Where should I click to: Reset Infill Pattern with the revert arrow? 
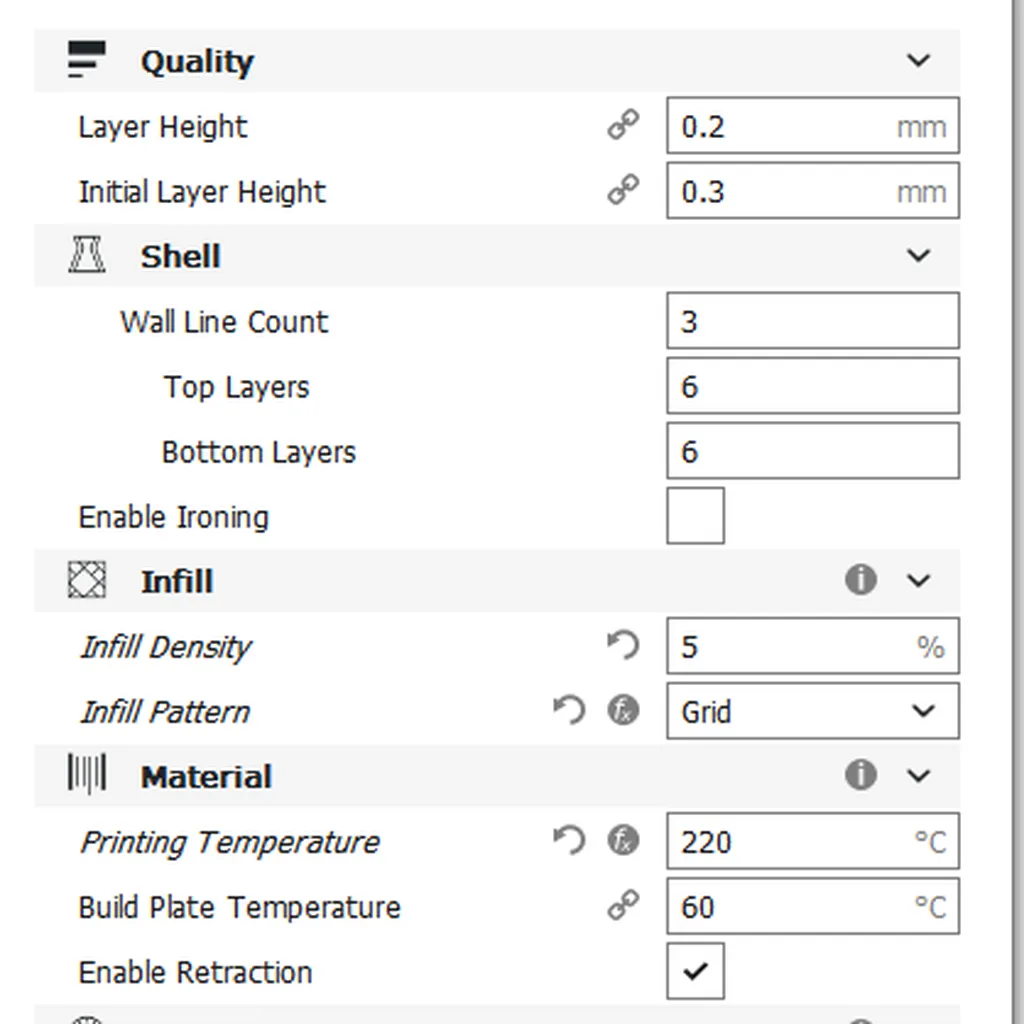click(x=569, y=711)
